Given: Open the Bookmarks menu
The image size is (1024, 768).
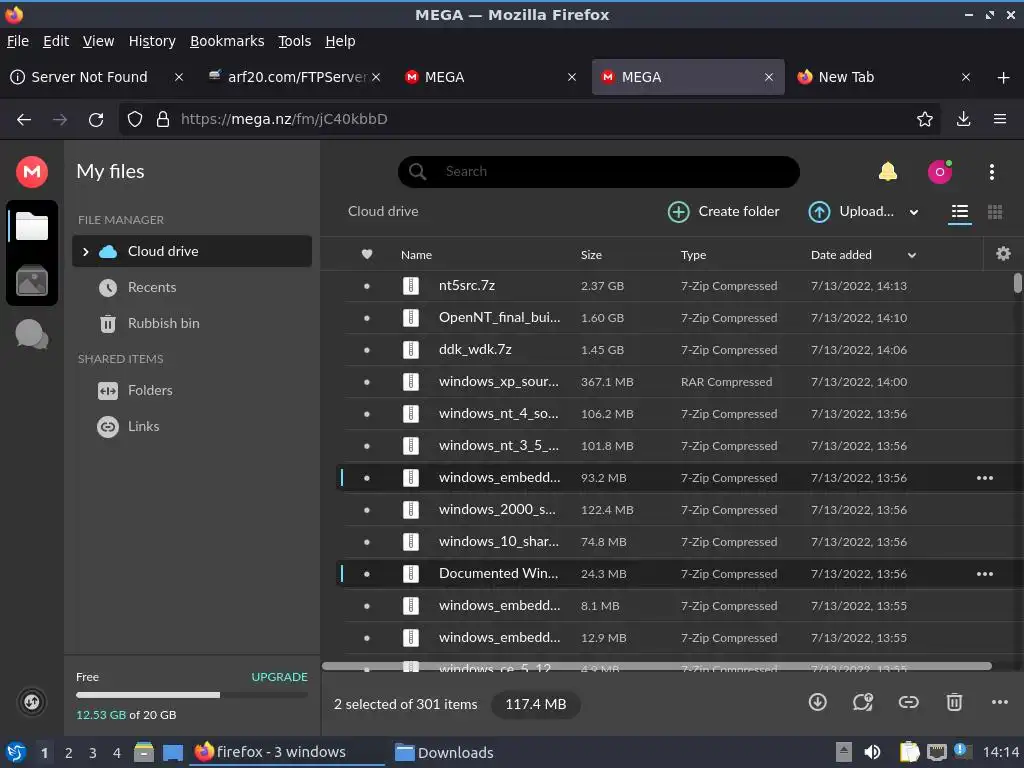Looking at the screenshot, I should 227,41.
